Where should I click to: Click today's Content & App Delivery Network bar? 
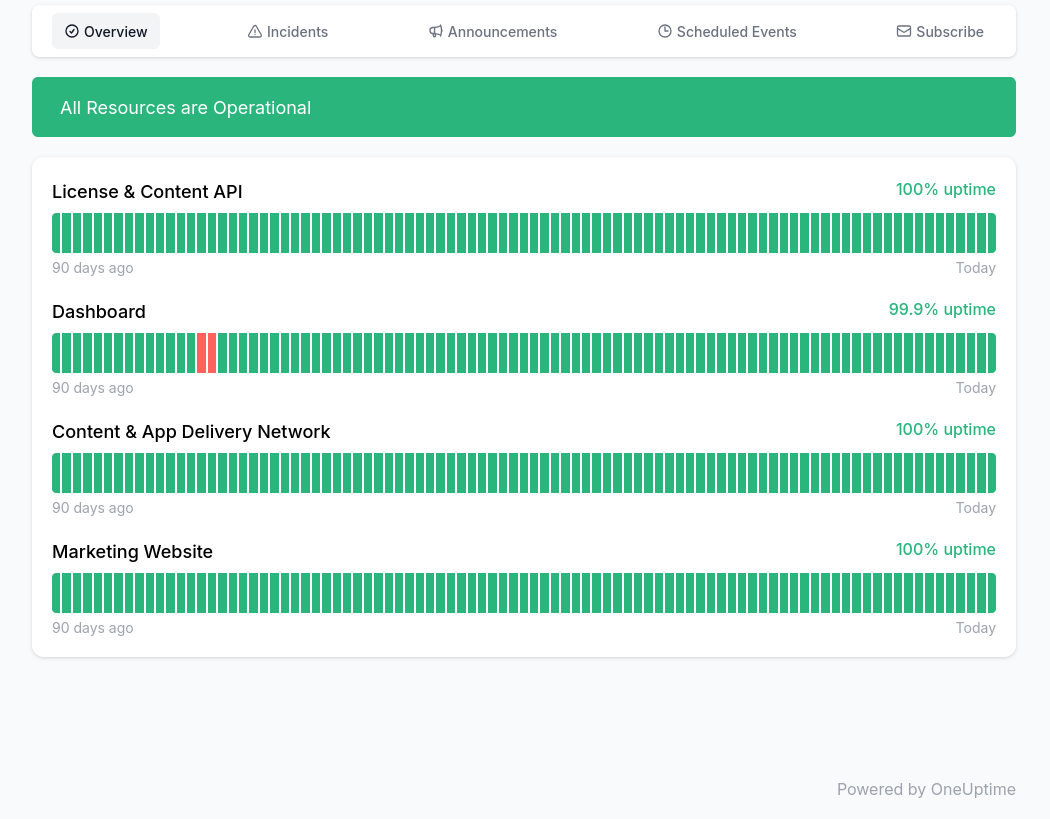(991, 473)
